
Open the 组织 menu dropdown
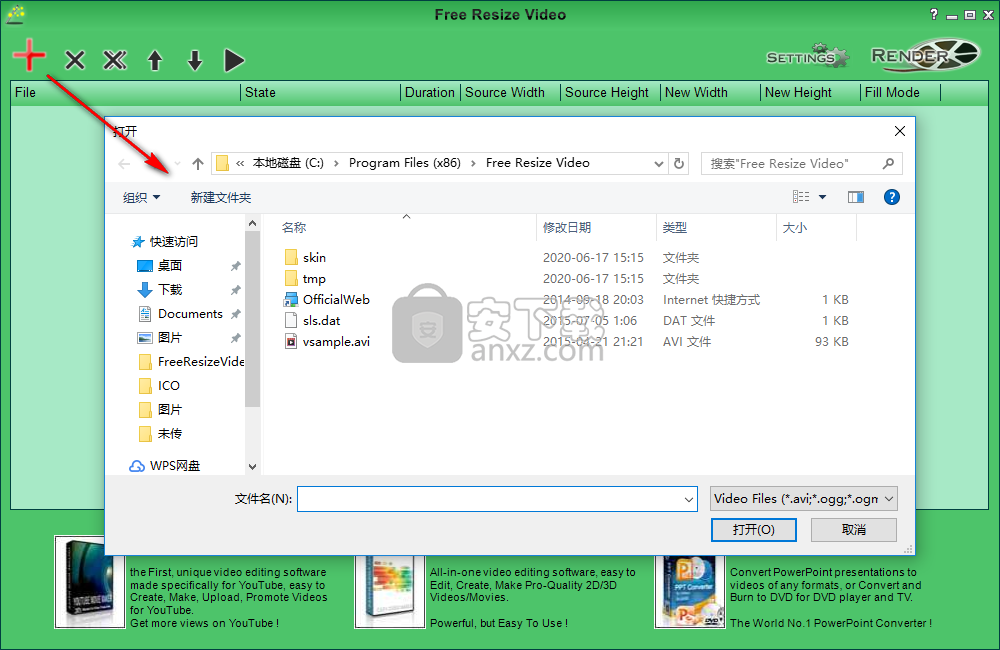point(142,198)
